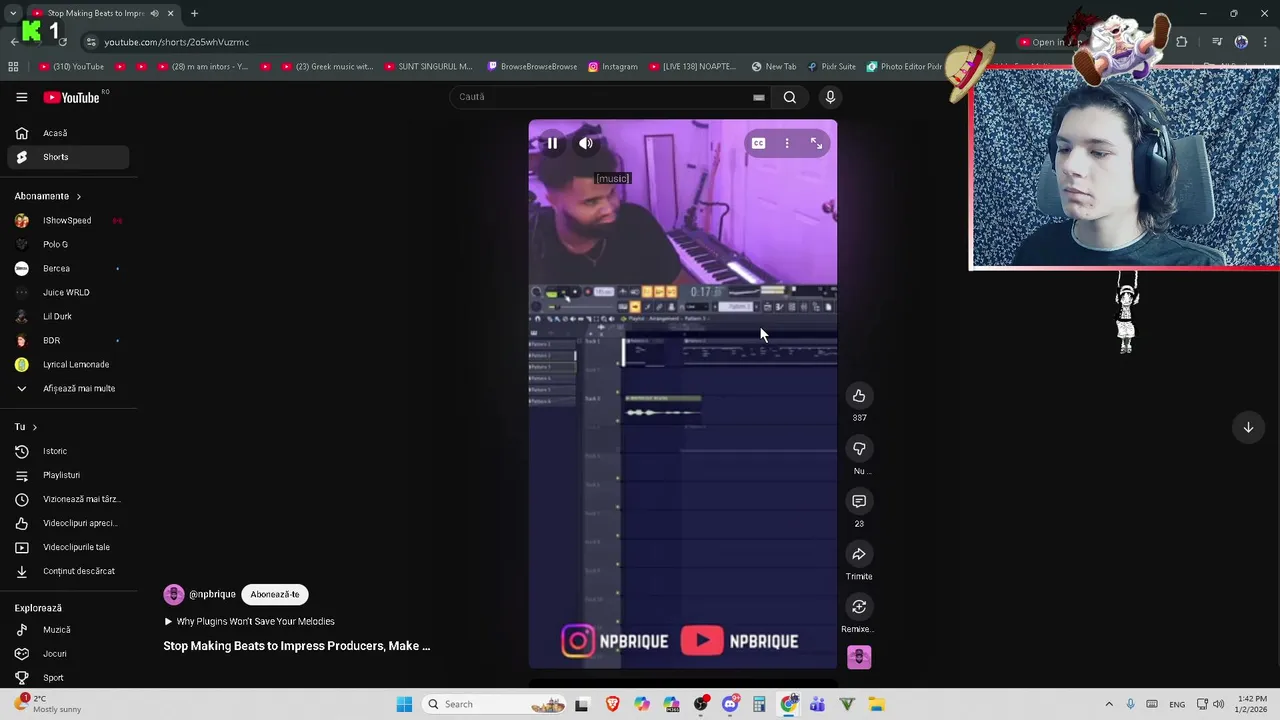The width and height of the screenshot is (1280, 720).
Task: Share the Short via Trimite
Action: click(859, 554)
